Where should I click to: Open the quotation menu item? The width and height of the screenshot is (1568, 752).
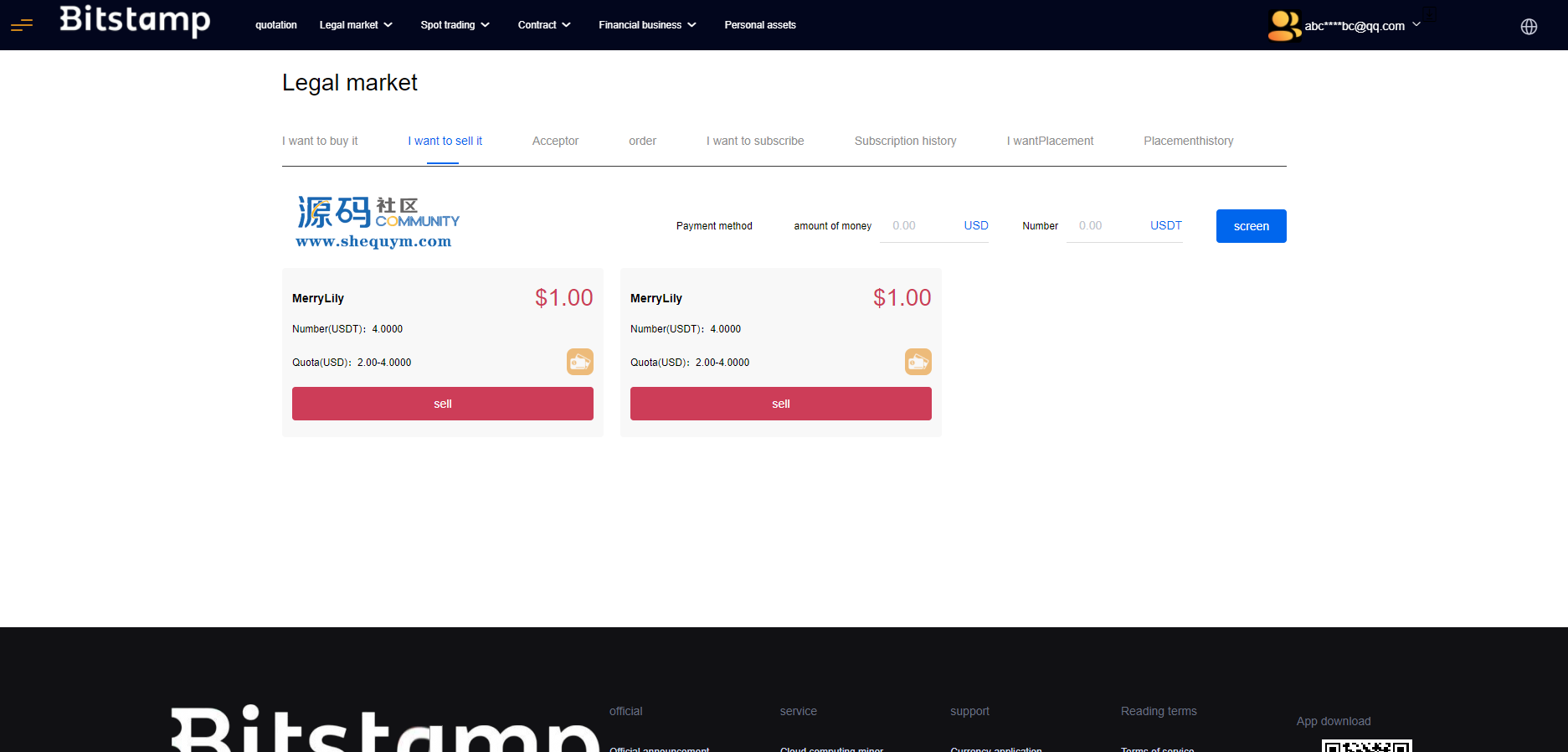[276, 25]
